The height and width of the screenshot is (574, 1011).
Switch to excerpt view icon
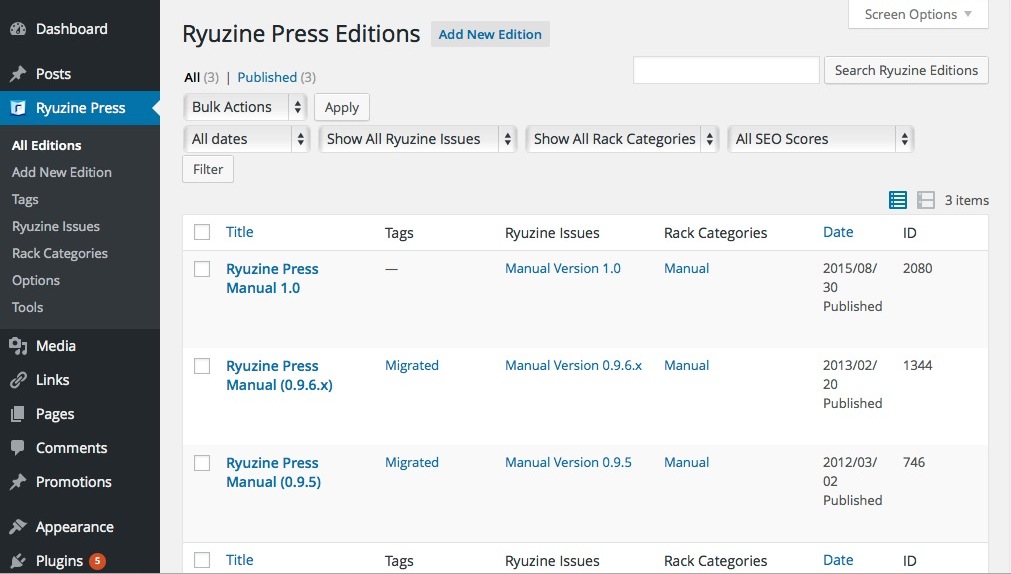926,200
